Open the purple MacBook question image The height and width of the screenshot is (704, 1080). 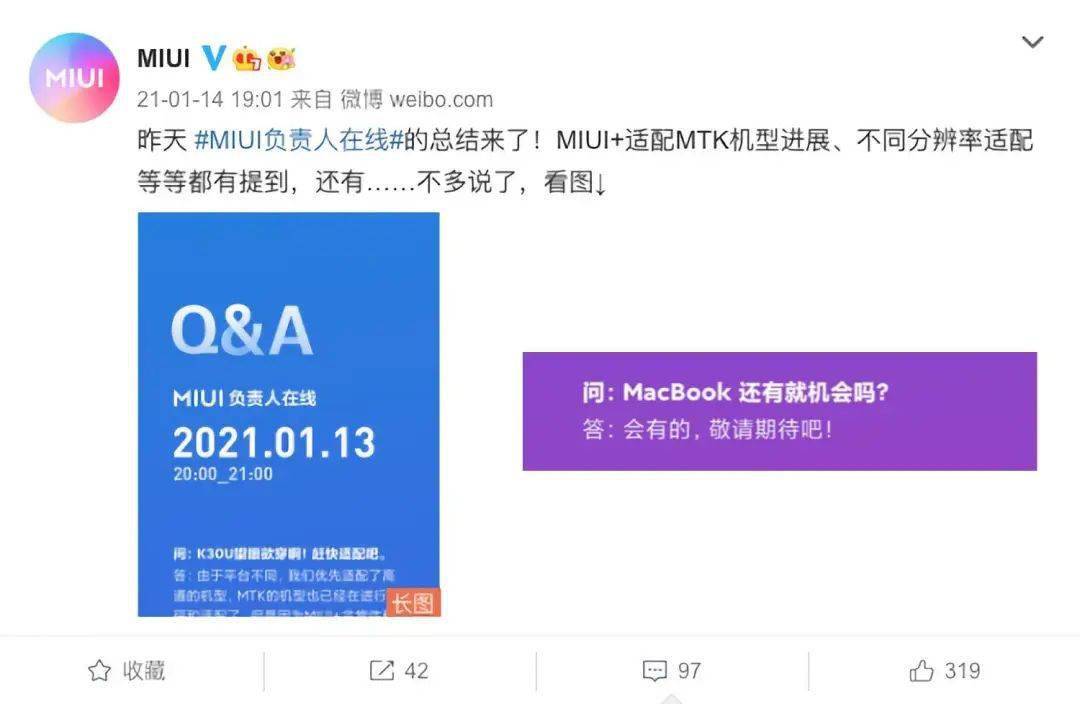tap(780, 411)
